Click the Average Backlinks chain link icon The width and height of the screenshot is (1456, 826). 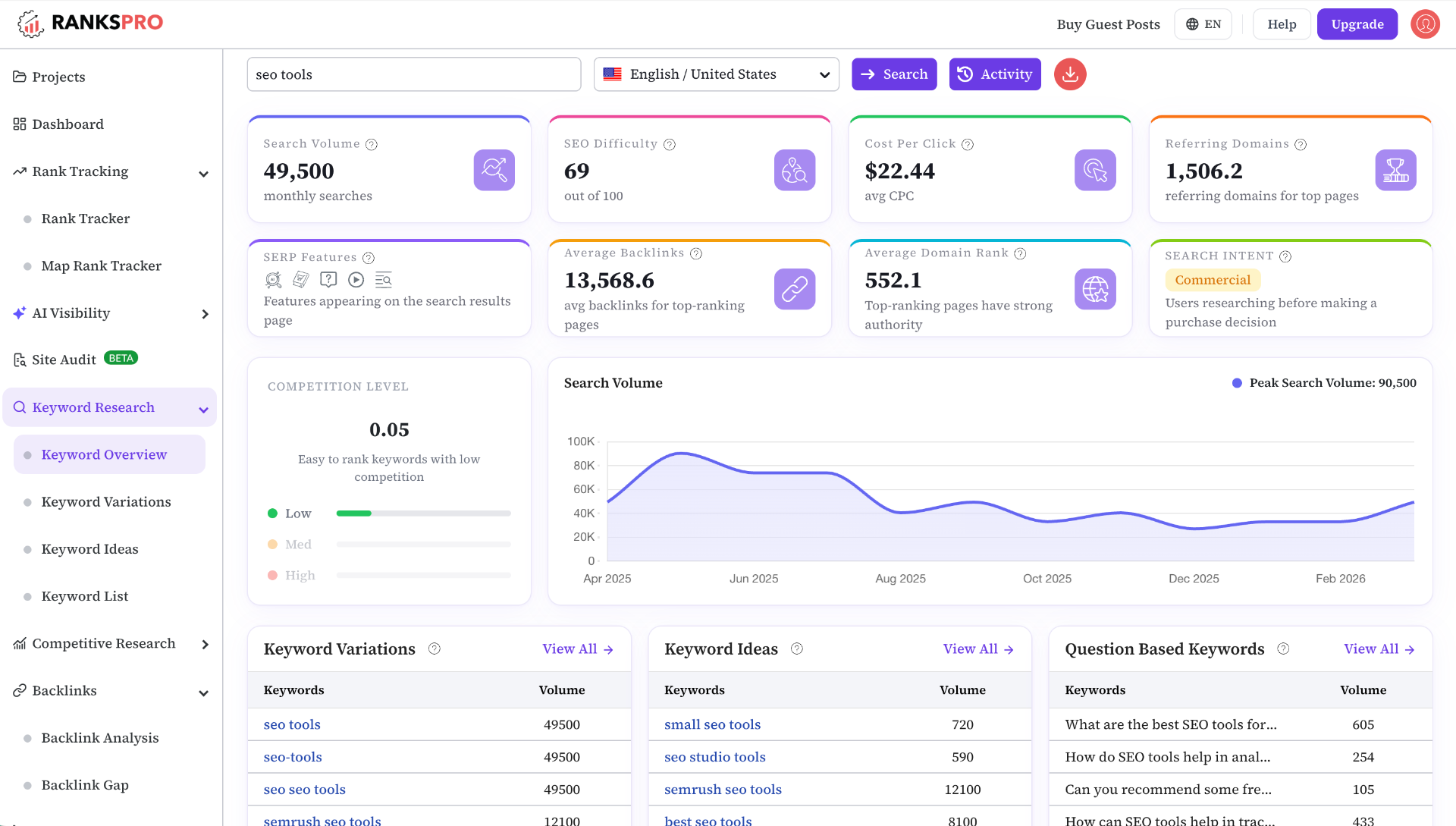tap(795, 289)
